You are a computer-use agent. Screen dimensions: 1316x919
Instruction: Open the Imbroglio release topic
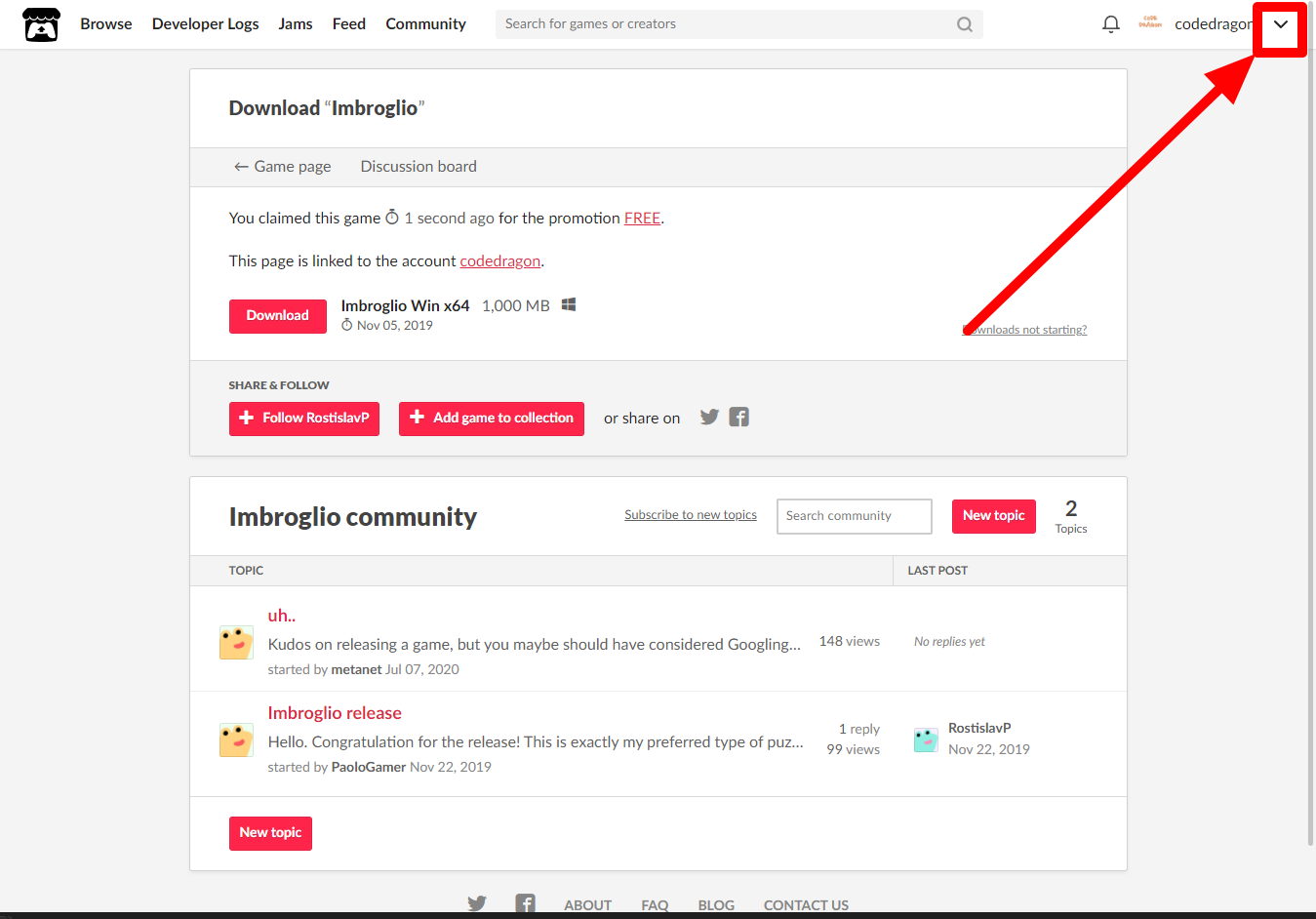click(x=335, y=713)
